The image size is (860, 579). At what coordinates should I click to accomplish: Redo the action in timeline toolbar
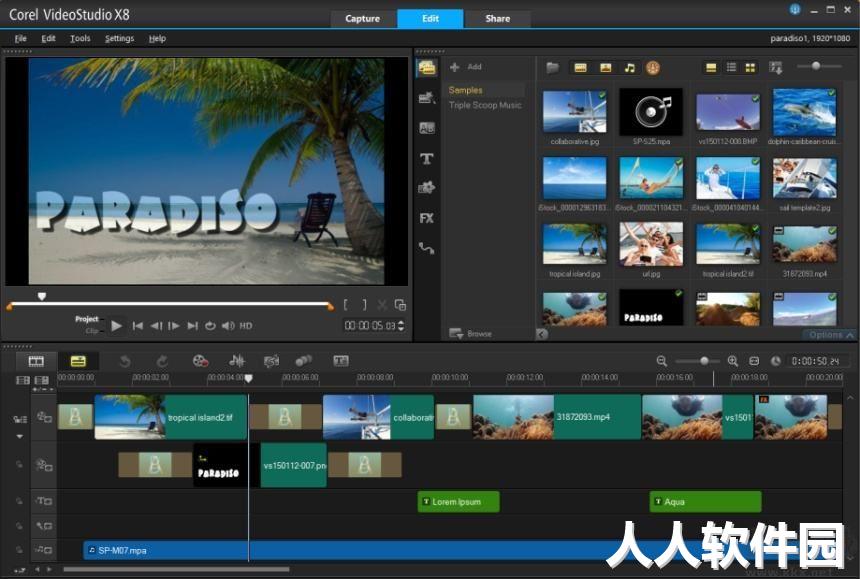coord(162,361)
